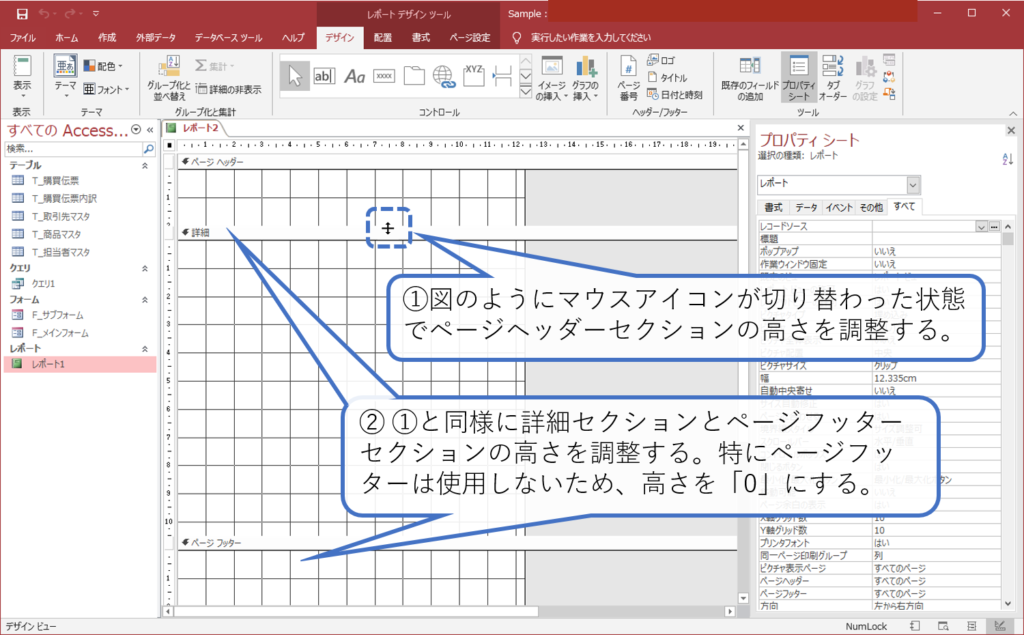Open レポート1 in the navigation pane
Image resolution: width=1024 pixels, height=635 pixels.
point(48,364)
